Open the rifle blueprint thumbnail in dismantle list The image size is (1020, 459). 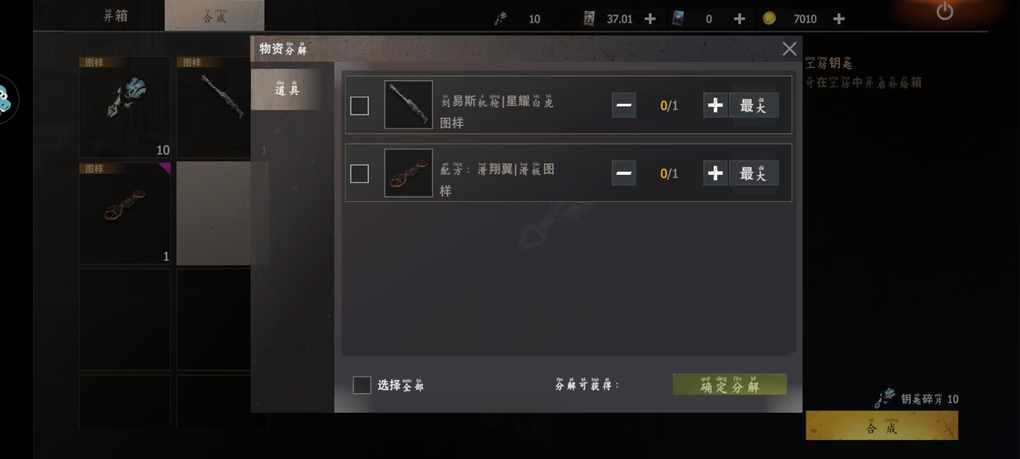(409, 105)
